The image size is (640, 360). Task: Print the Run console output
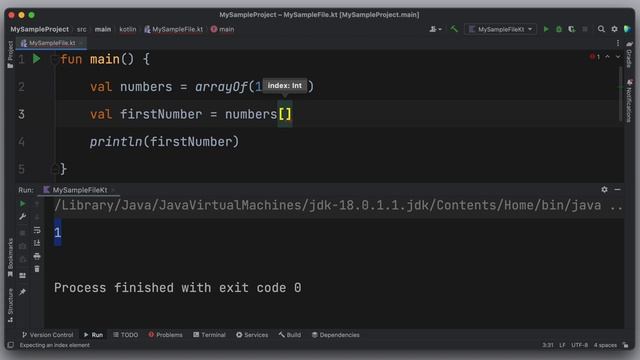[37, 256]
